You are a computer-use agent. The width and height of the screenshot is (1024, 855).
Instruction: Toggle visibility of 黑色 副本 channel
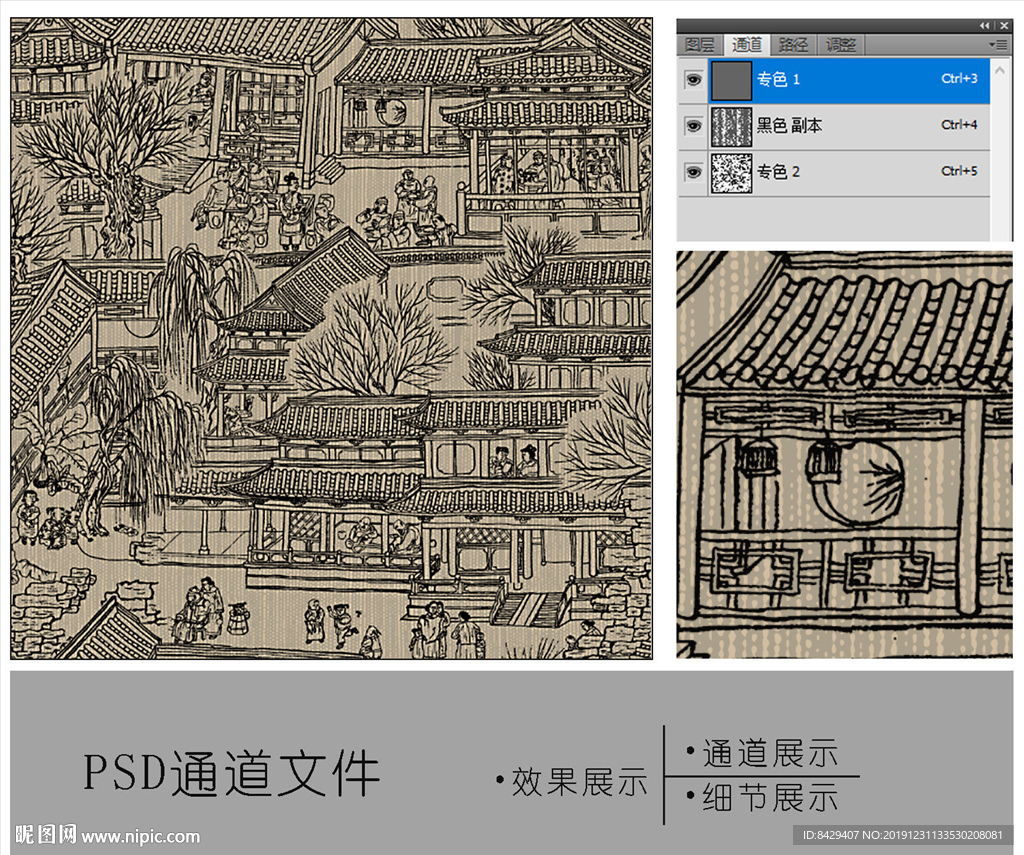coord(693,125)
